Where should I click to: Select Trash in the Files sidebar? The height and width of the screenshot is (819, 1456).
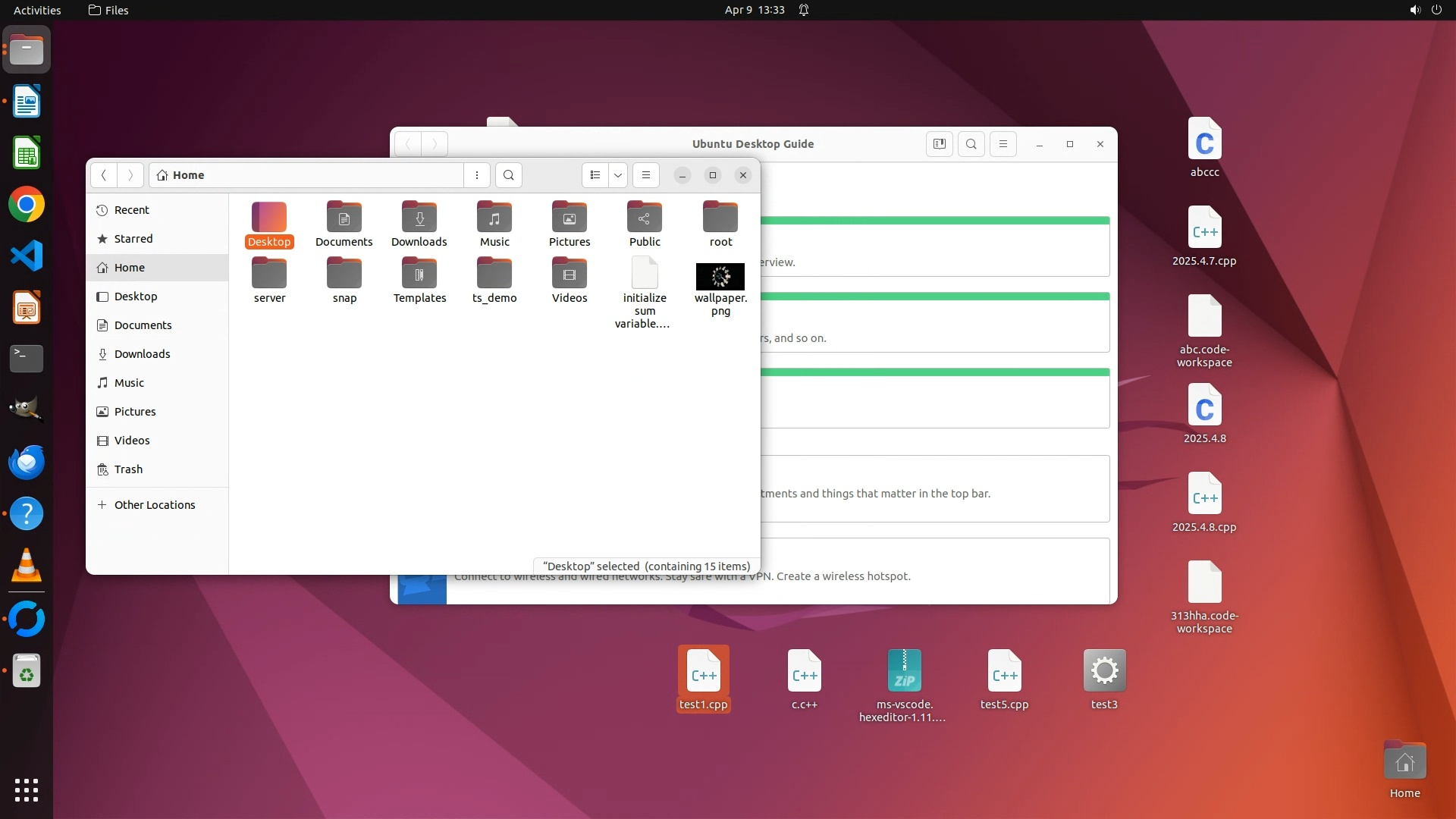(x=128, y=469)
